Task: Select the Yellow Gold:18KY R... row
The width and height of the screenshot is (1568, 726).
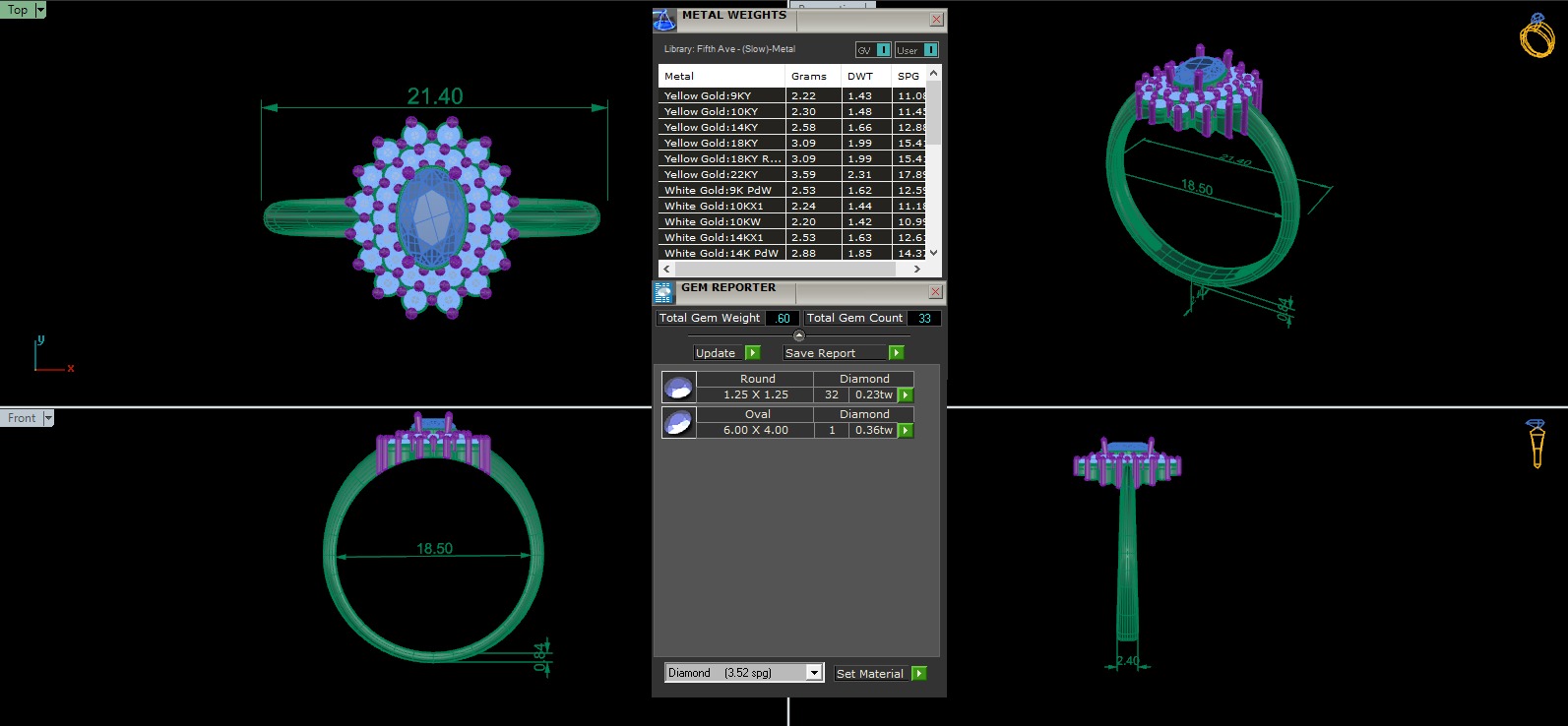Action: tap(792, 158)
